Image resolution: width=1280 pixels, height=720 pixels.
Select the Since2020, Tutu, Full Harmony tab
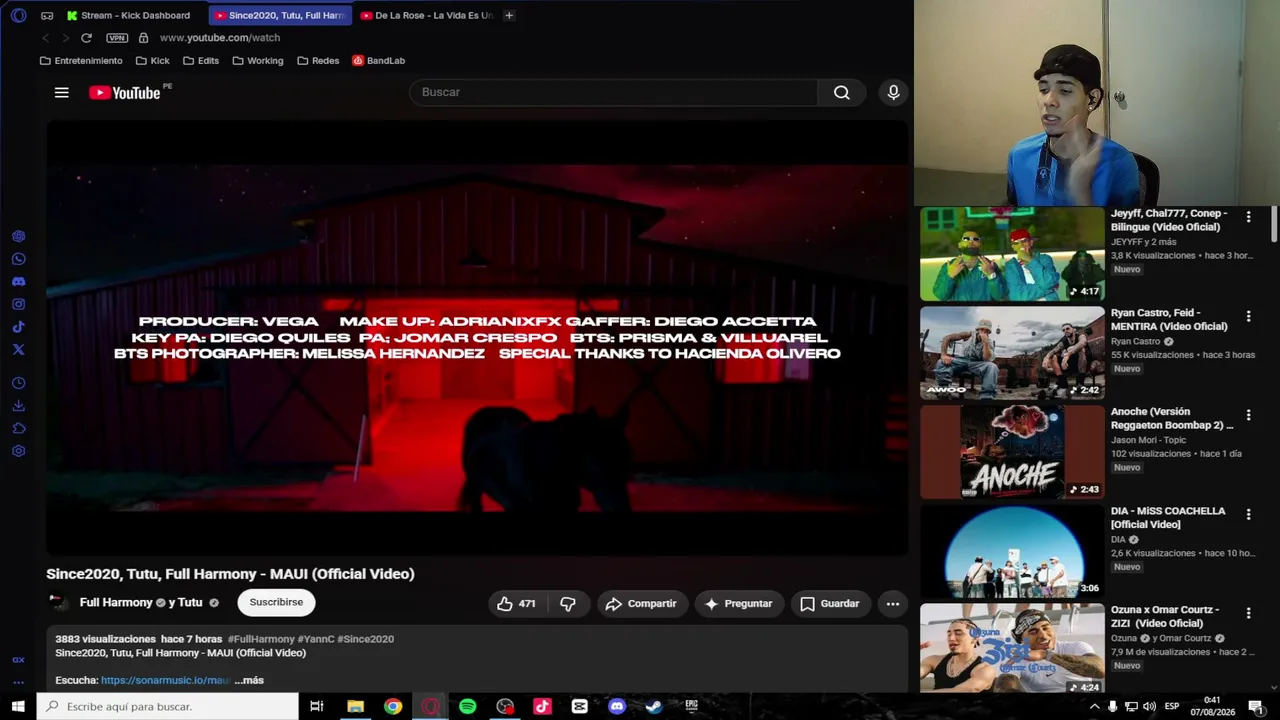pos(279,15)
